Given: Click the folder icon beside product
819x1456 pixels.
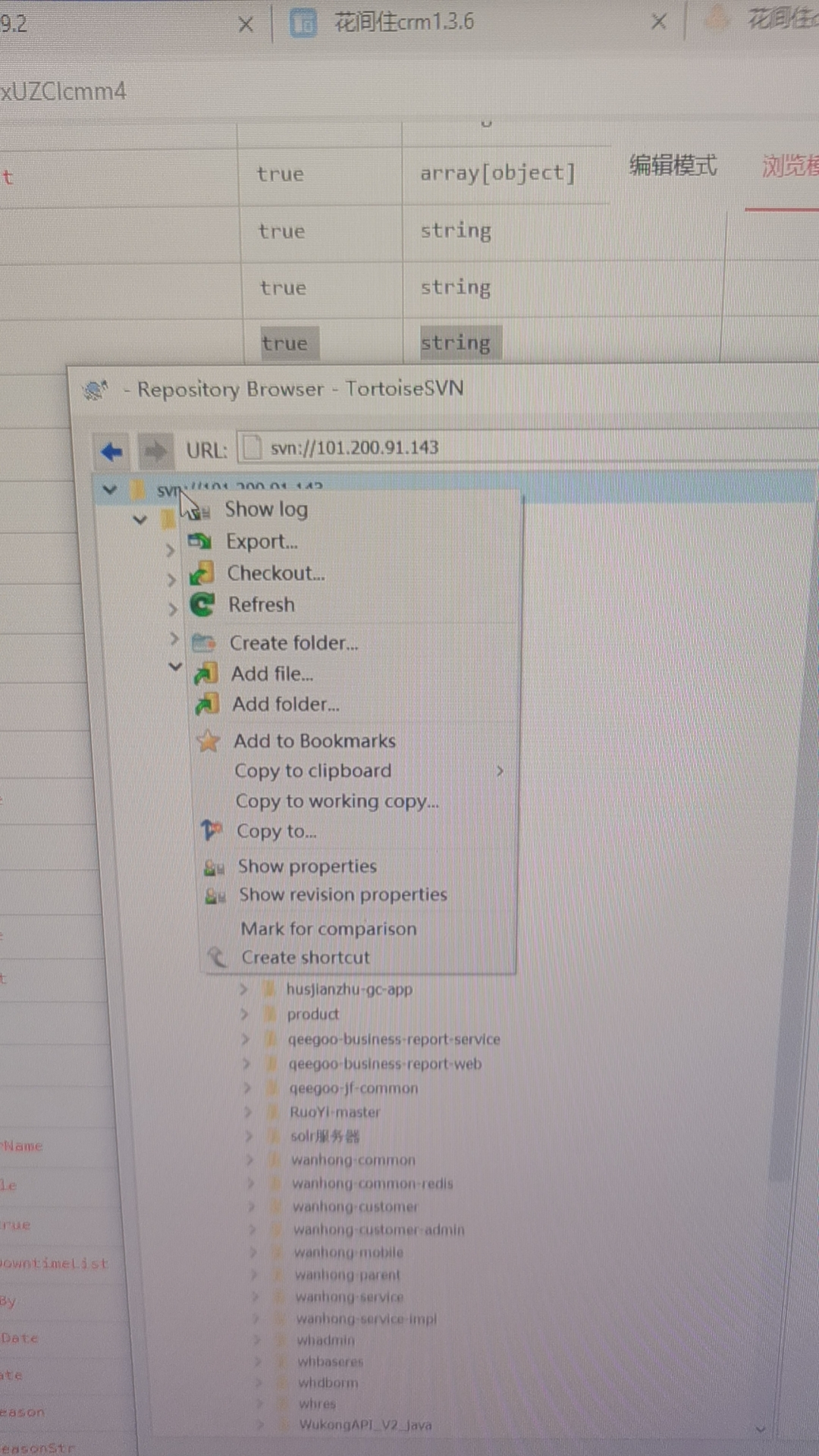Looking at the screenshot, I should [x=269, y=1014].
